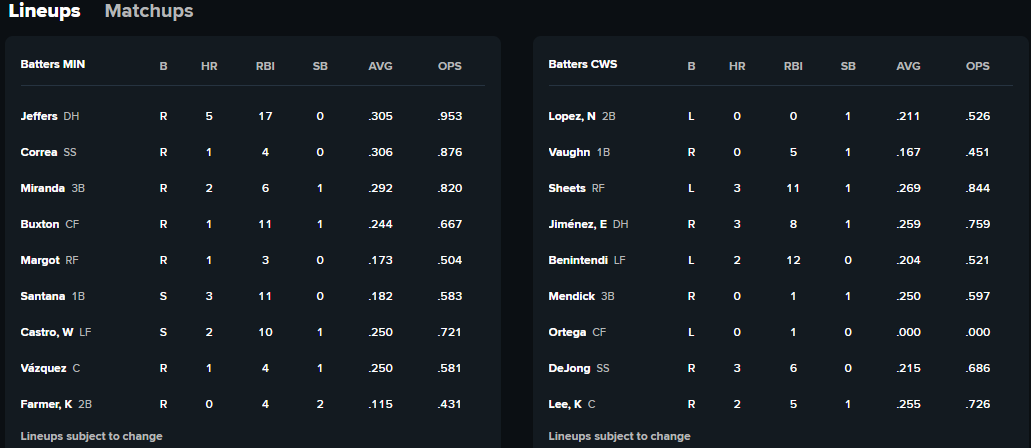View Miranda's player page
Screen dimensions: 1031x448
tap(42, 188)
